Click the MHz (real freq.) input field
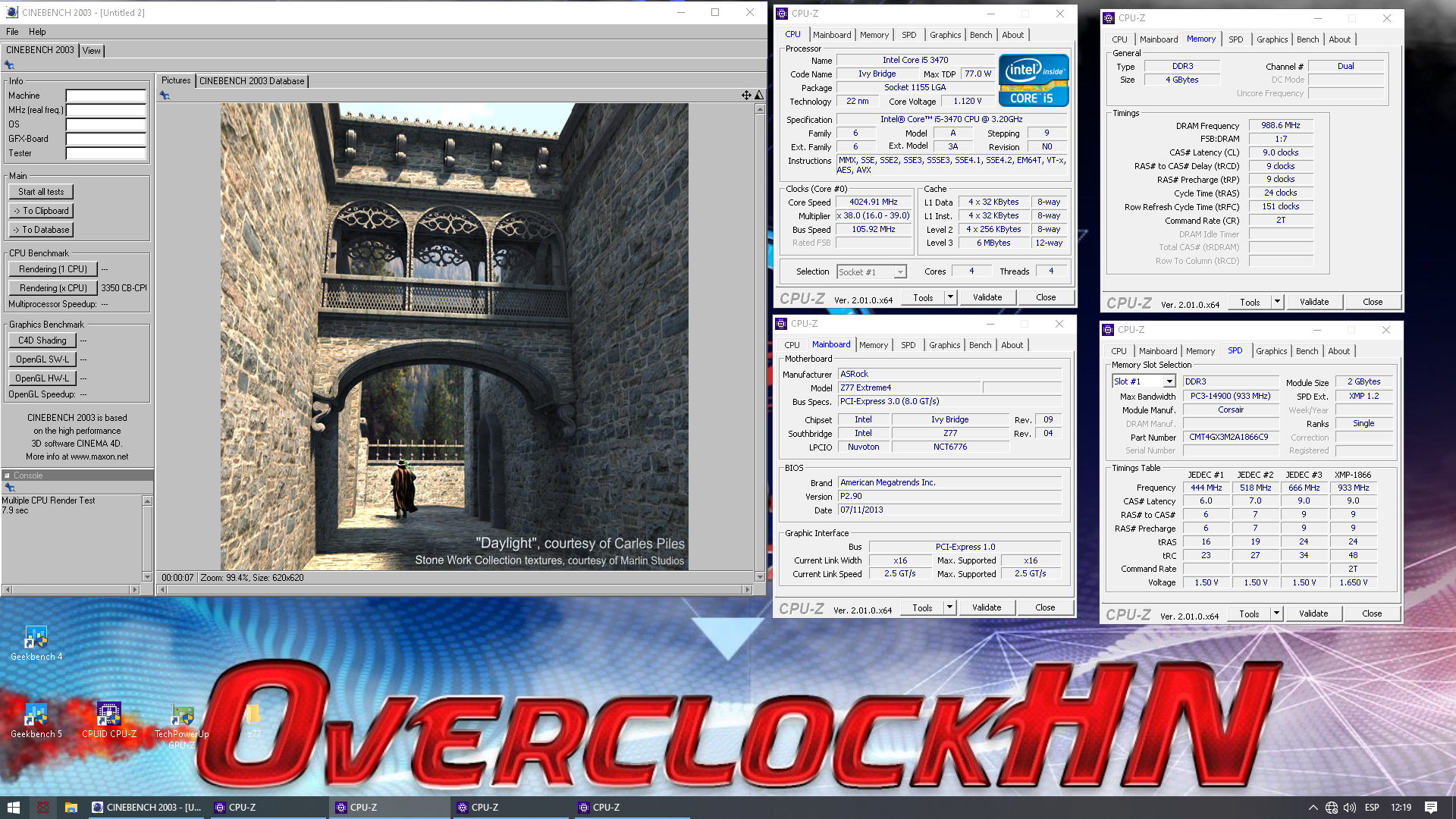The image size is (1456, 819). 105,110
